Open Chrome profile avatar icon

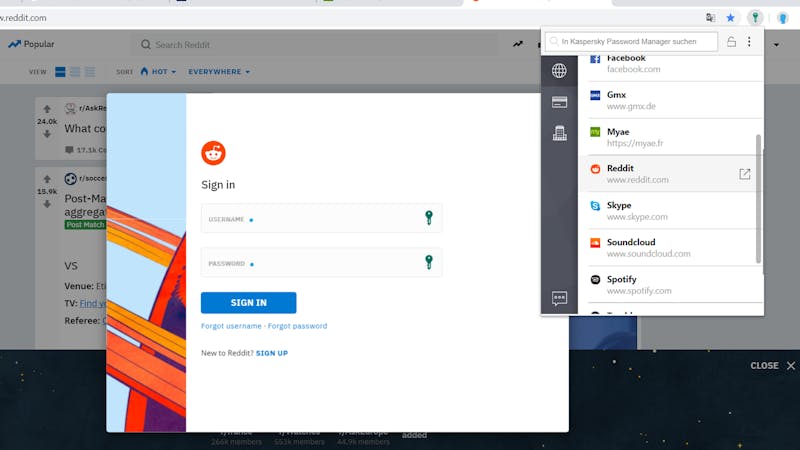click(783, 18)
